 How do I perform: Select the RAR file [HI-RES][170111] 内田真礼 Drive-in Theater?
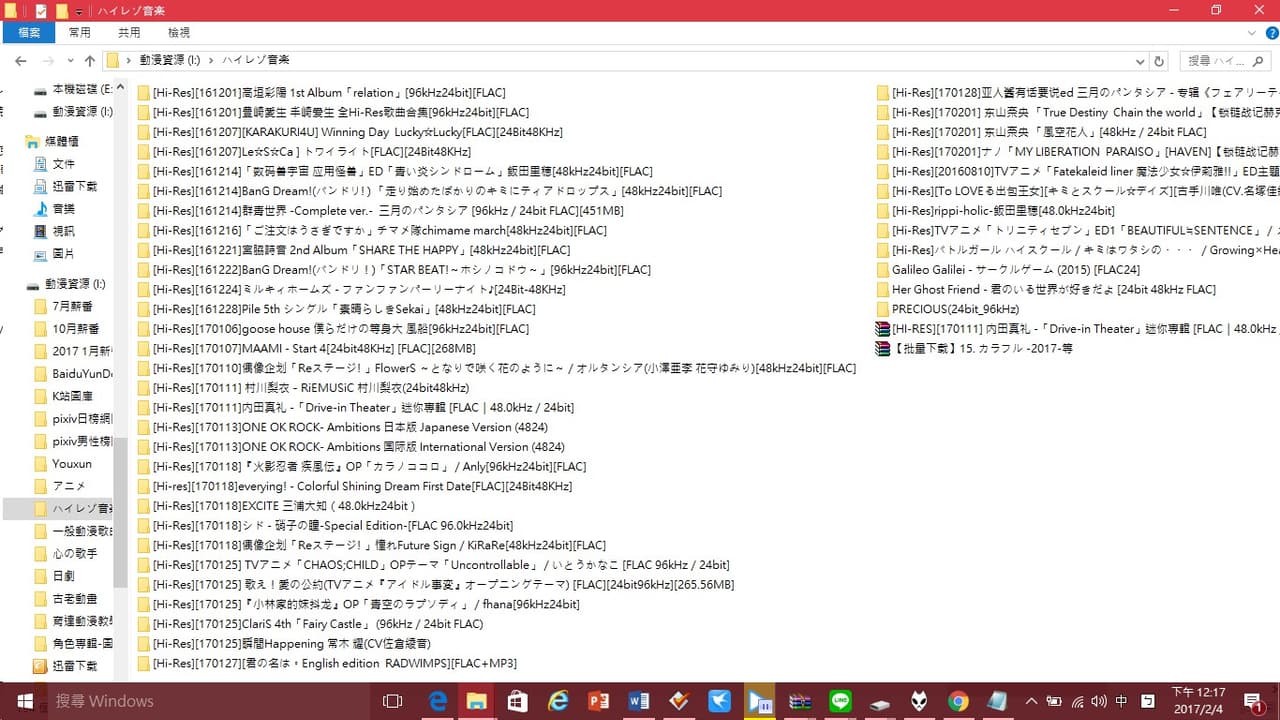point(1077,328)
